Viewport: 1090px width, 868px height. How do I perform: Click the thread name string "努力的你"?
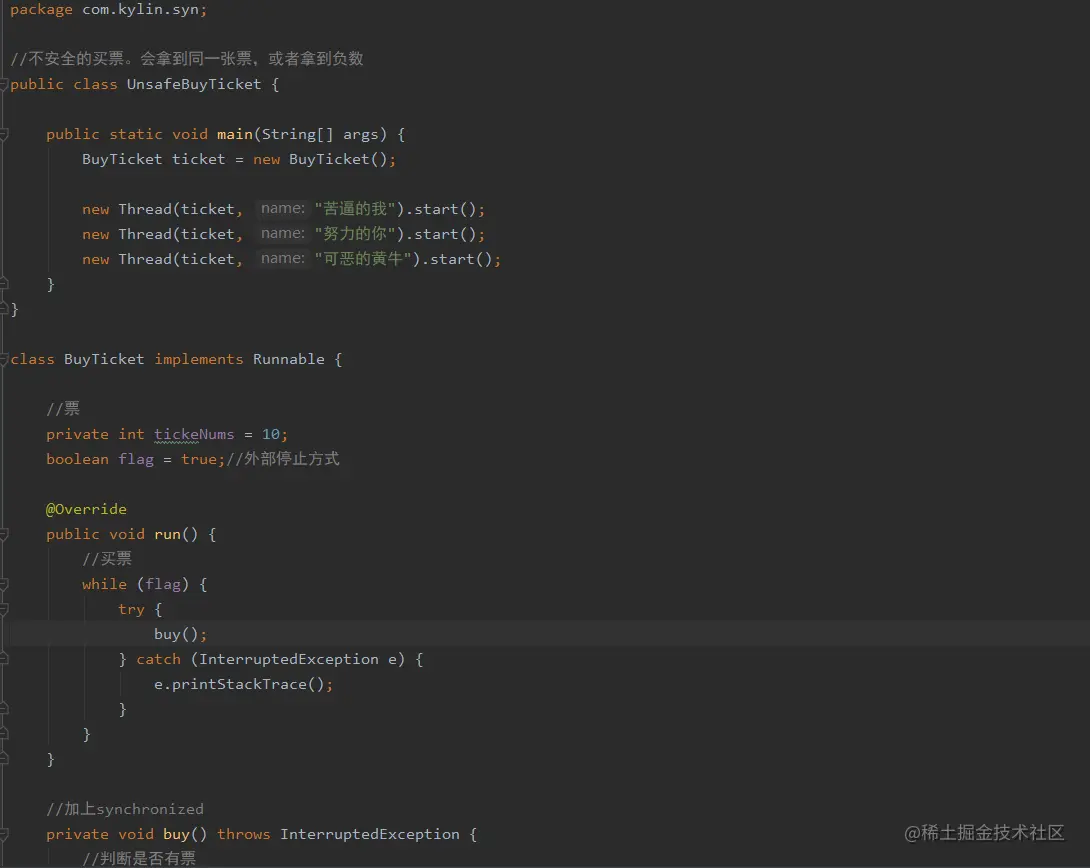click(355, 234)
